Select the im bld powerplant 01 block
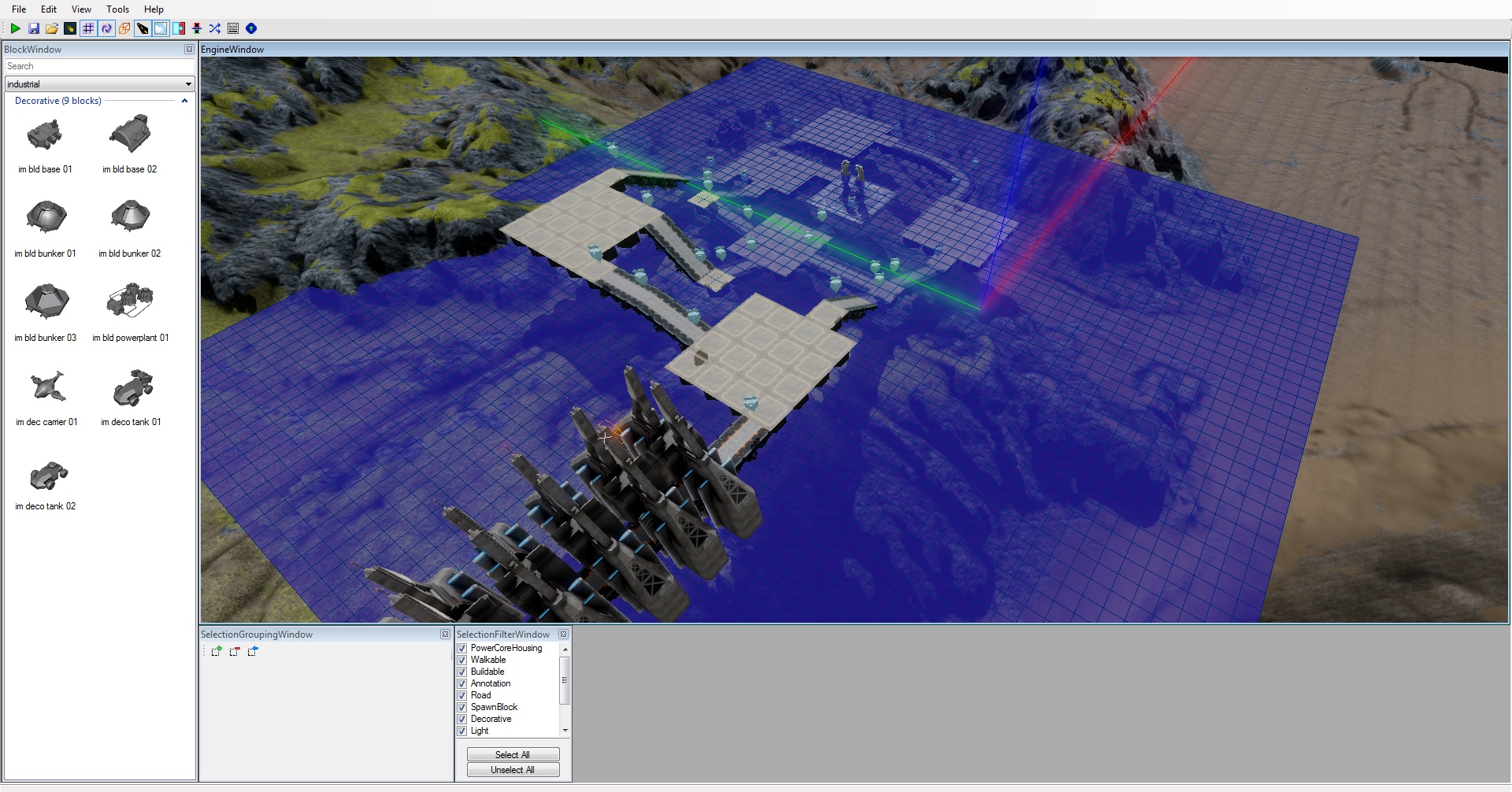The image size is (1512, 792). [x=130, y=313]
